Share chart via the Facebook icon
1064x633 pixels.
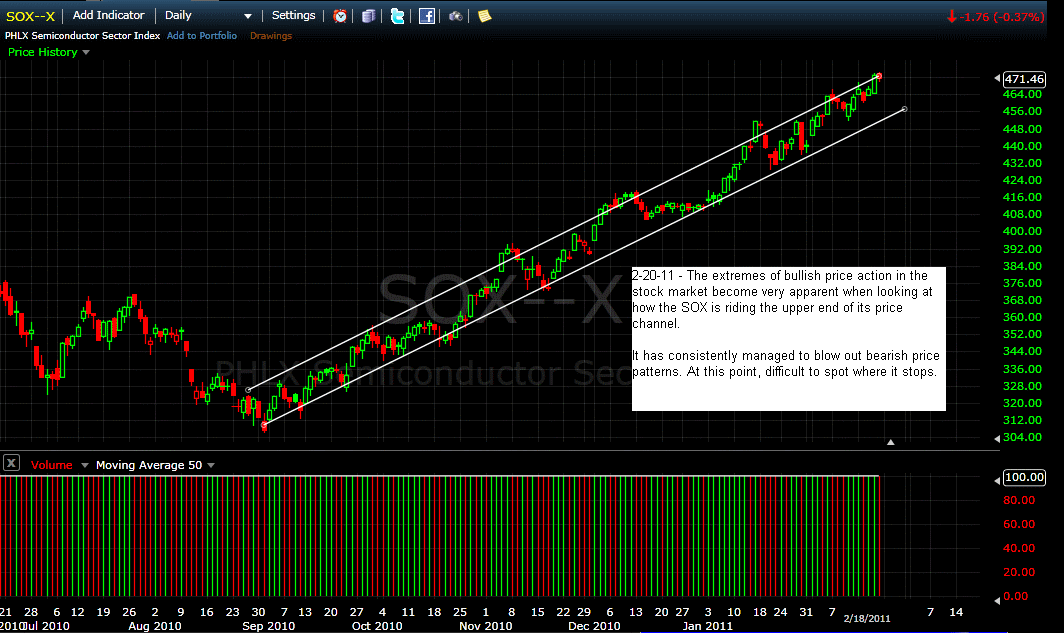427,16
